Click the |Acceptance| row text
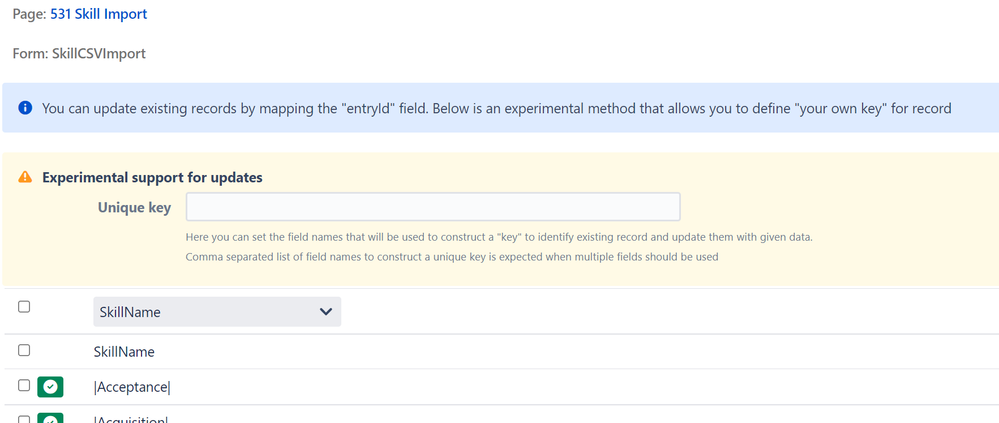999x423 pixels. point(132,387)
